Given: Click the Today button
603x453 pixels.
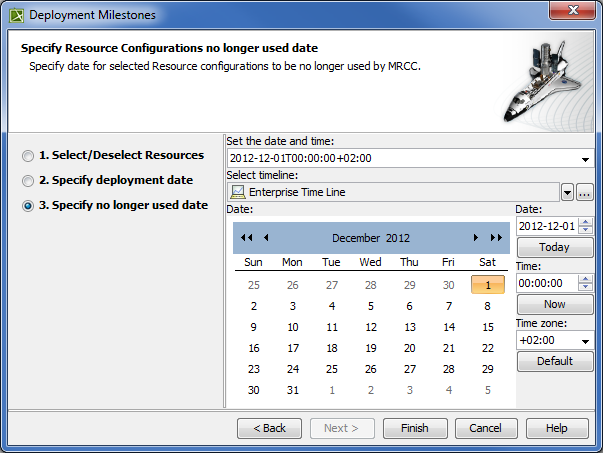Looking at the screenshot, I should click(555, 247).
